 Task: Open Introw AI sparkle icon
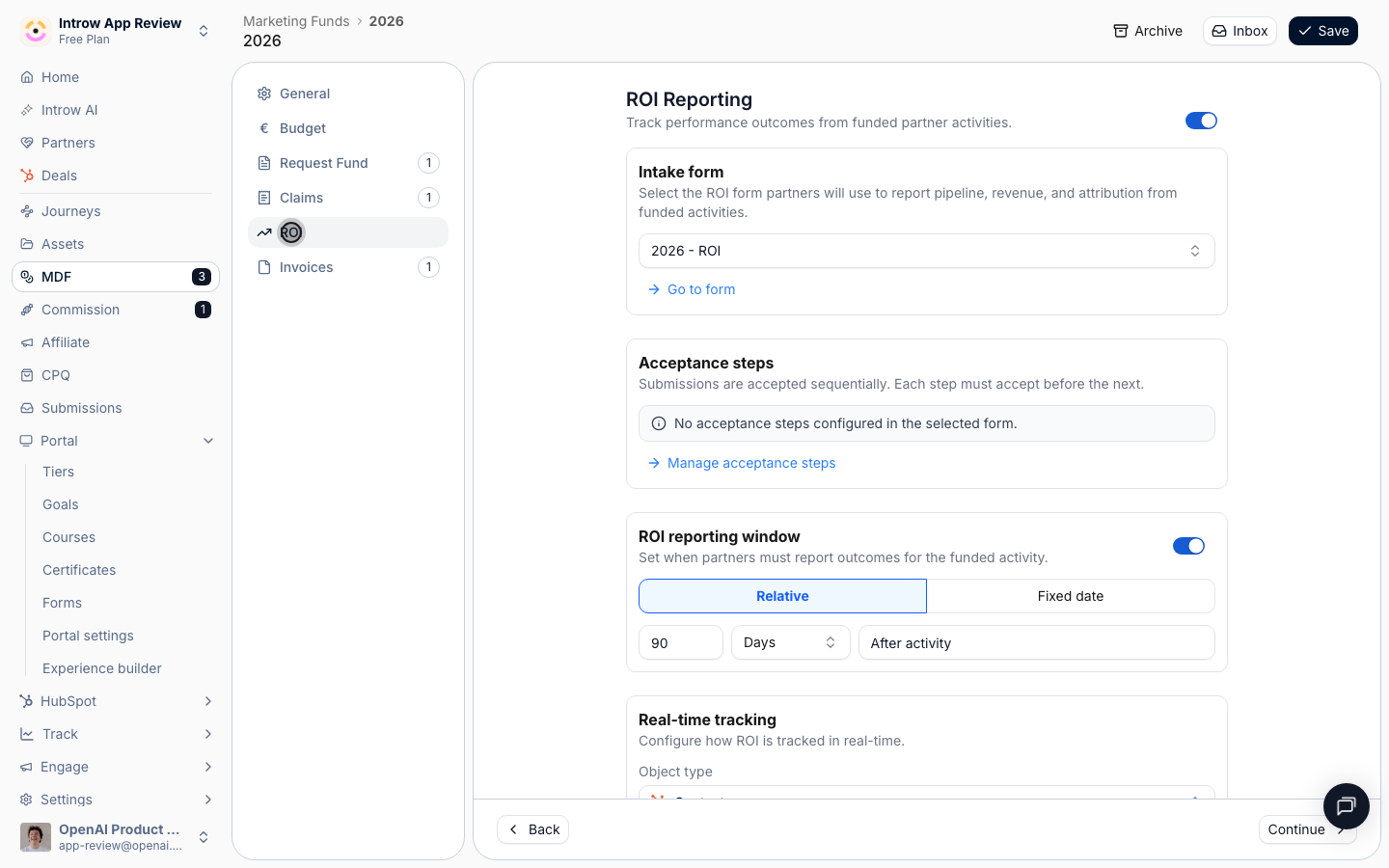(27, 110)
